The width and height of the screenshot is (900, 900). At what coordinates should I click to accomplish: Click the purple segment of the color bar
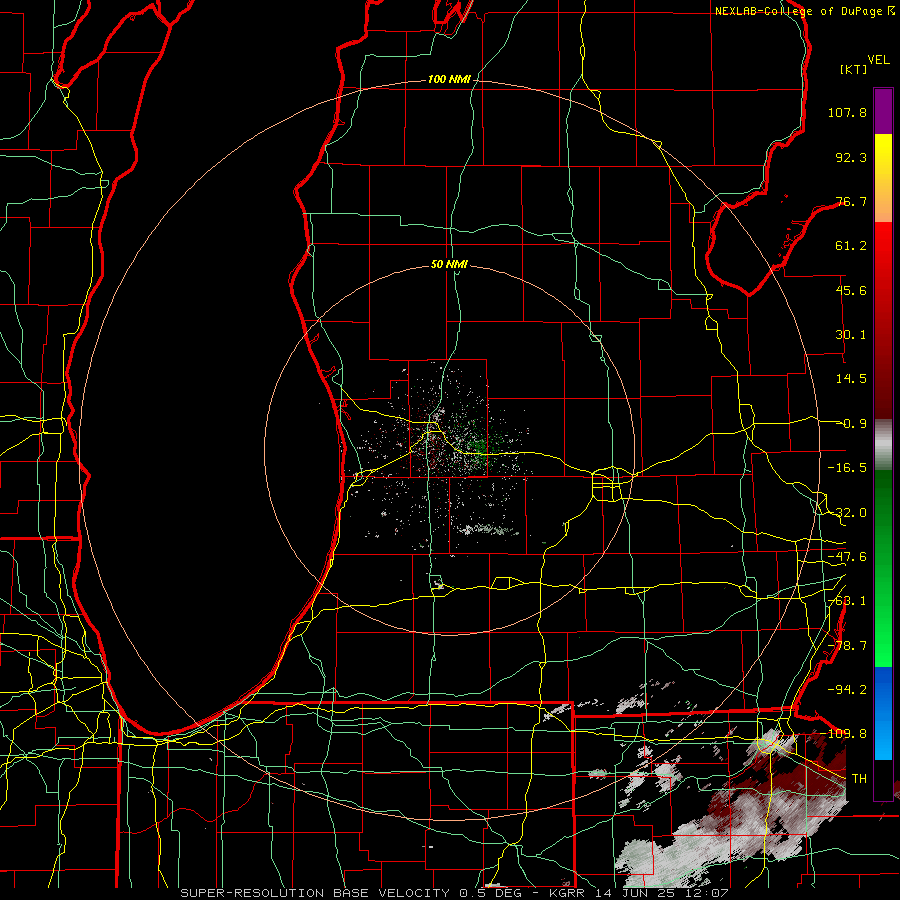click(x=883, y=111)
